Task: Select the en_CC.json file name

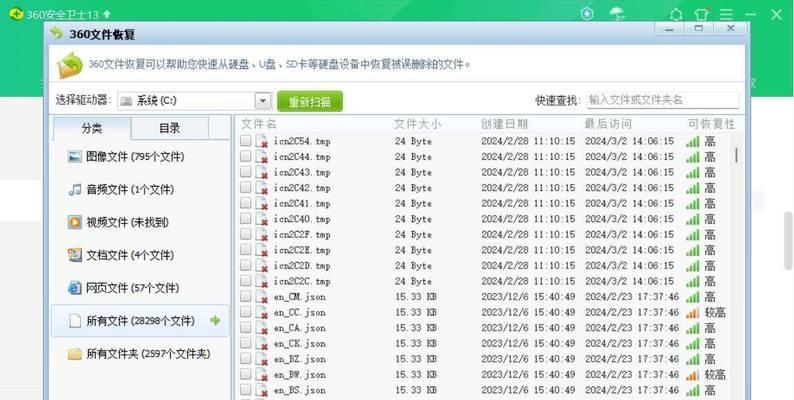Action: pos(300,312)
